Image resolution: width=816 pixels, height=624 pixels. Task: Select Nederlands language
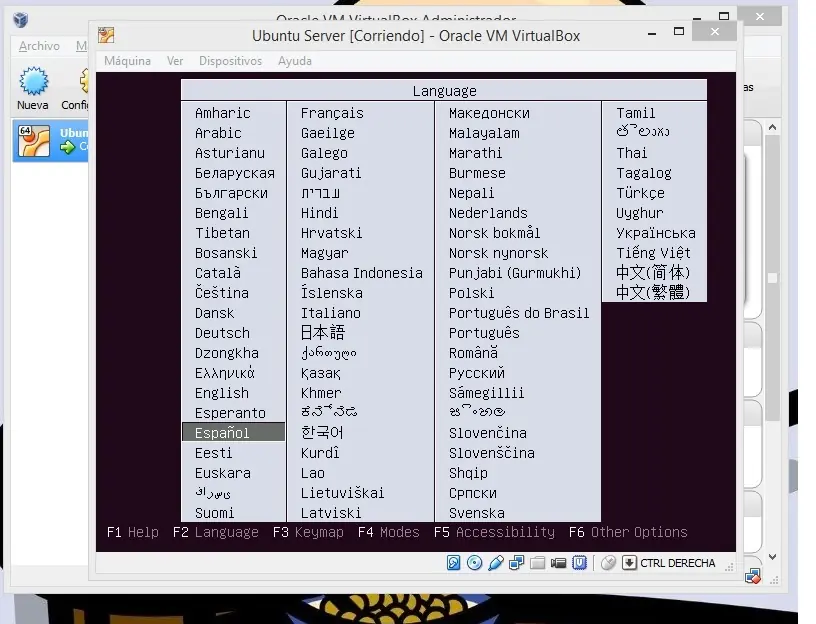(488, 213)
